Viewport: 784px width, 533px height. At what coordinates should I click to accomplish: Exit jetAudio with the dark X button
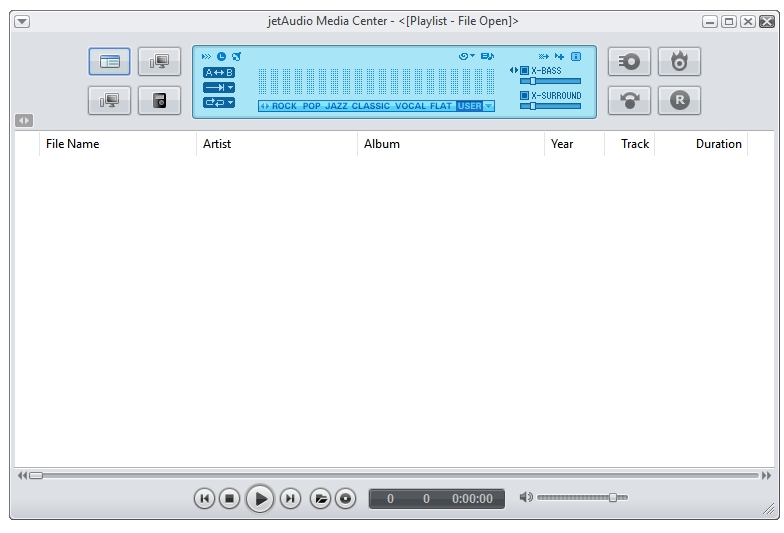[766, 22]
